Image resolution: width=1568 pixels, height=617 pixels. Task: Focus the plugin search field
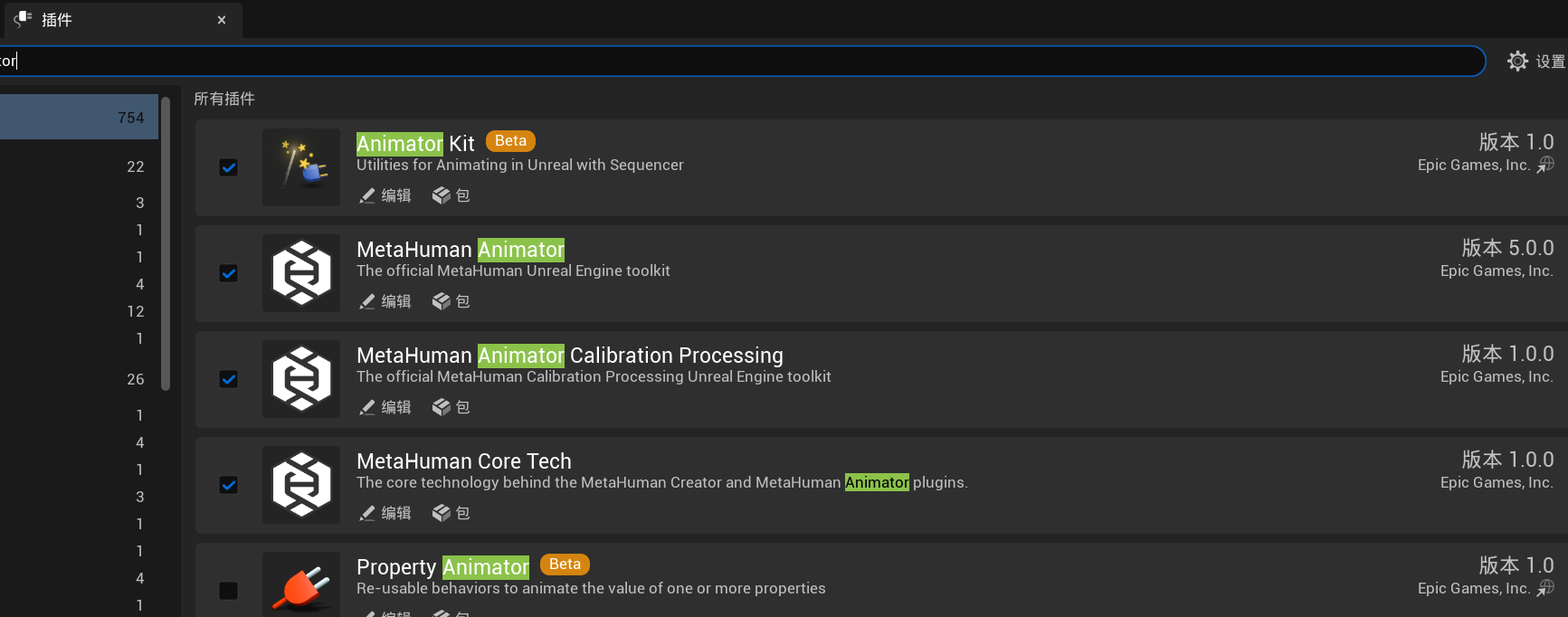click(742, 61)
